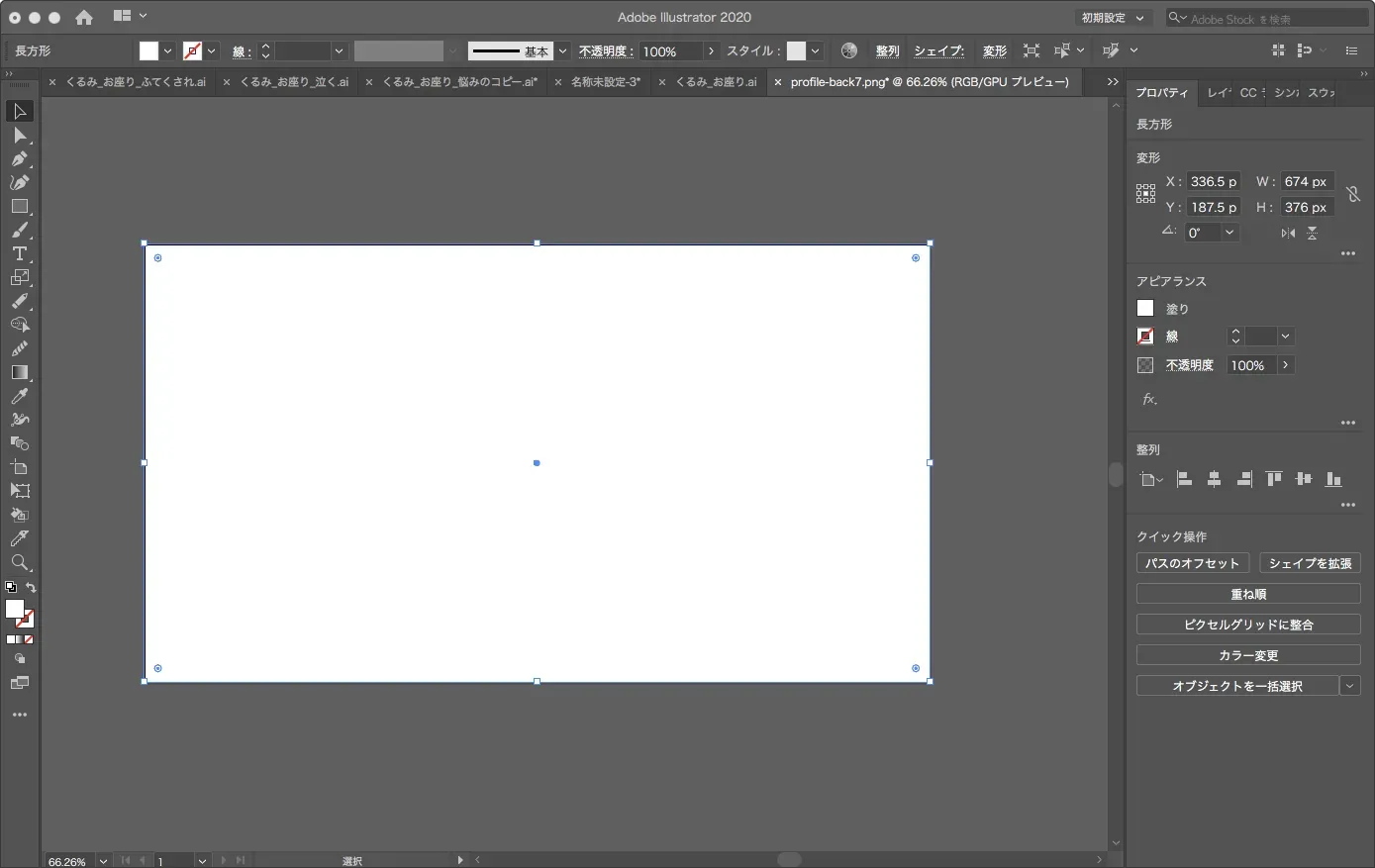The height and width of the screenshot is (868, 1375).
Task: Click シェイプを拡張 button
Action: click(1311, 563)
